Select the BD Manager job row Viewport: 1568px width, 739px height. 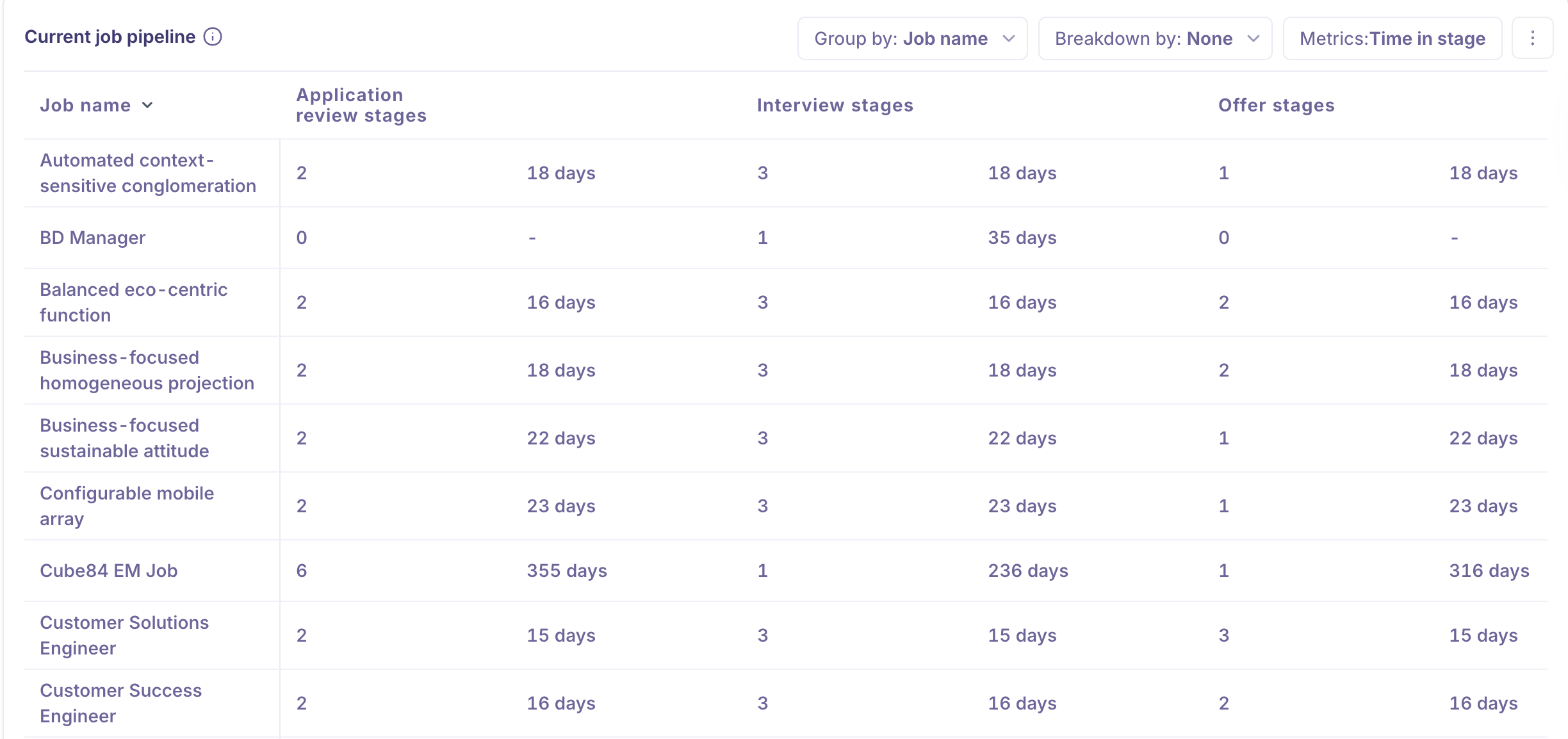[x=92, y=237]
